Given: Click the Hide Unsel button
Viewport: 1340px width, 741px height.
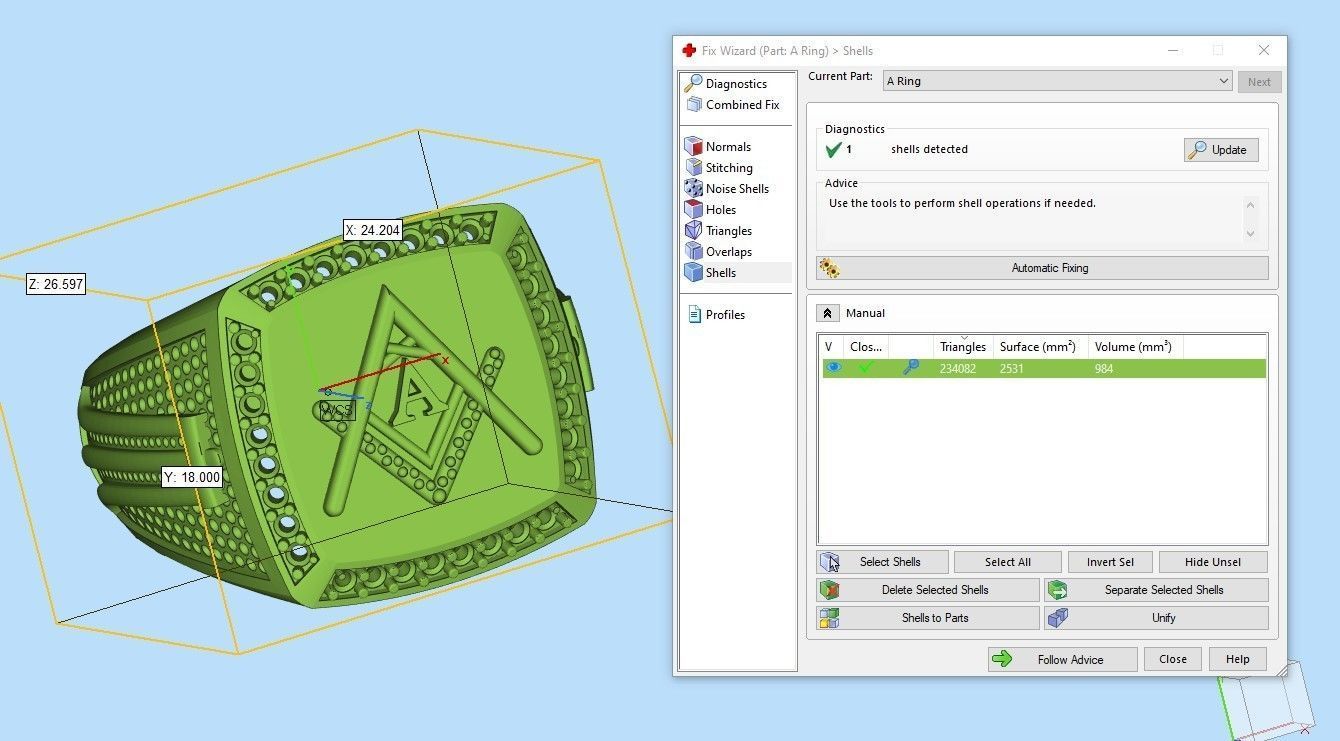Looking at the screenshot, I should (1213, 562).
